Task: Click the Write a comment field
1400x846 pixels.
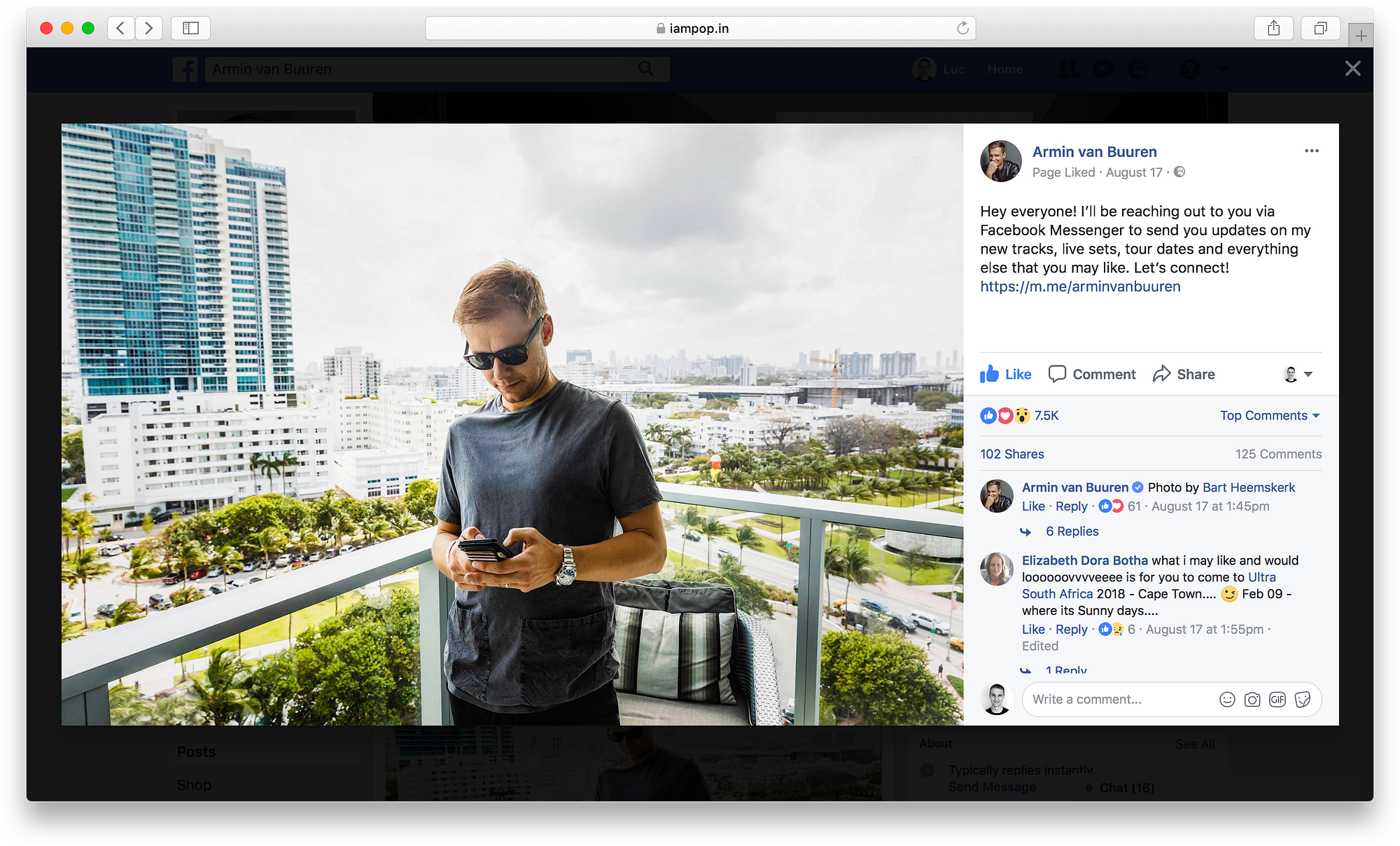Action: click(1116, 700)
